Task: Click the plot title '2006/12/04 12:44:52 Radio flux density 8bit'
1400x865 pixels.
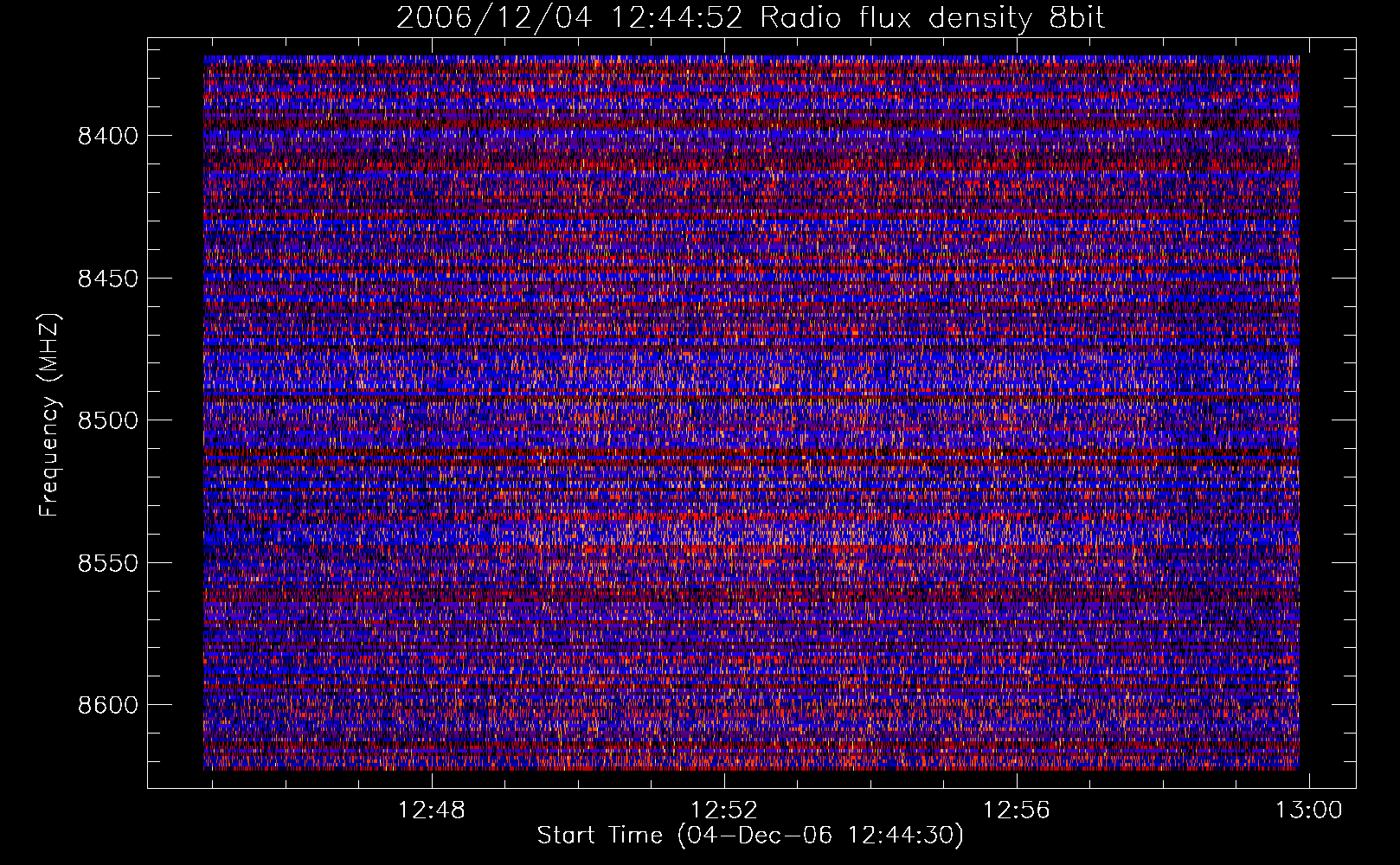Action: click(x=750, y=17)
